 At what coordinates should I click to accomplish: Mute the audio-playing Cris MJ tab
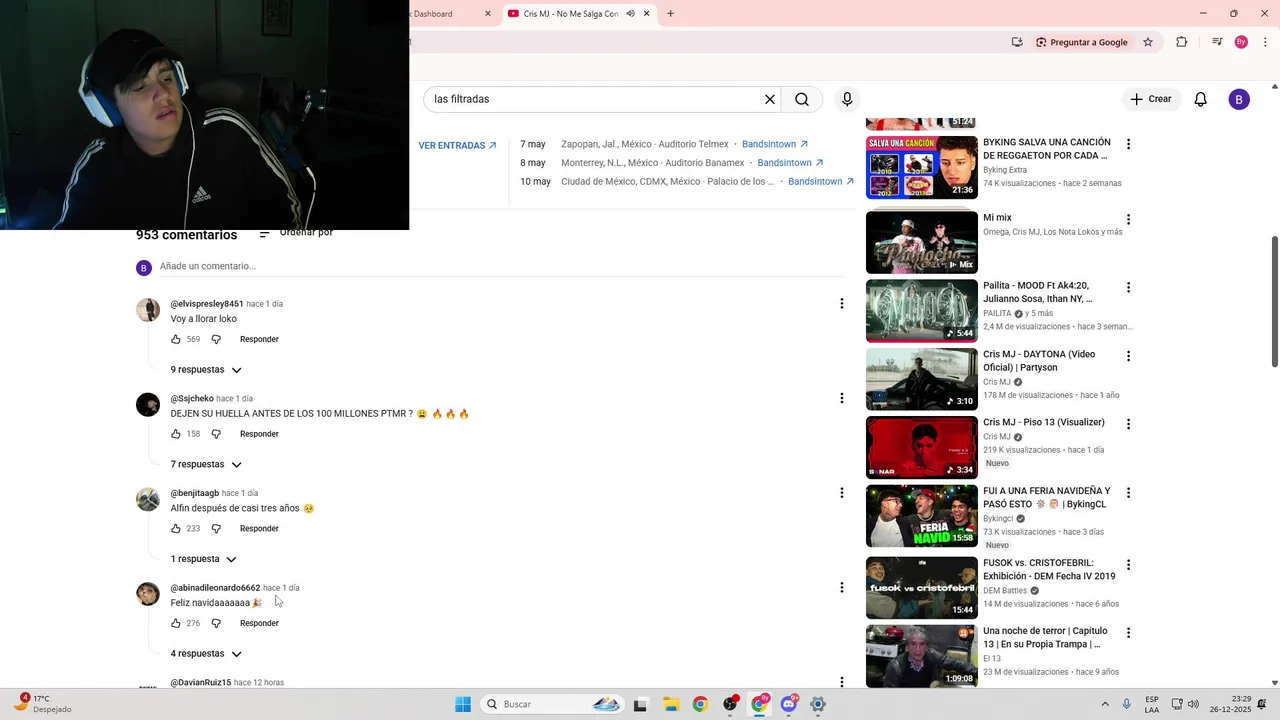tap(630, 14)
